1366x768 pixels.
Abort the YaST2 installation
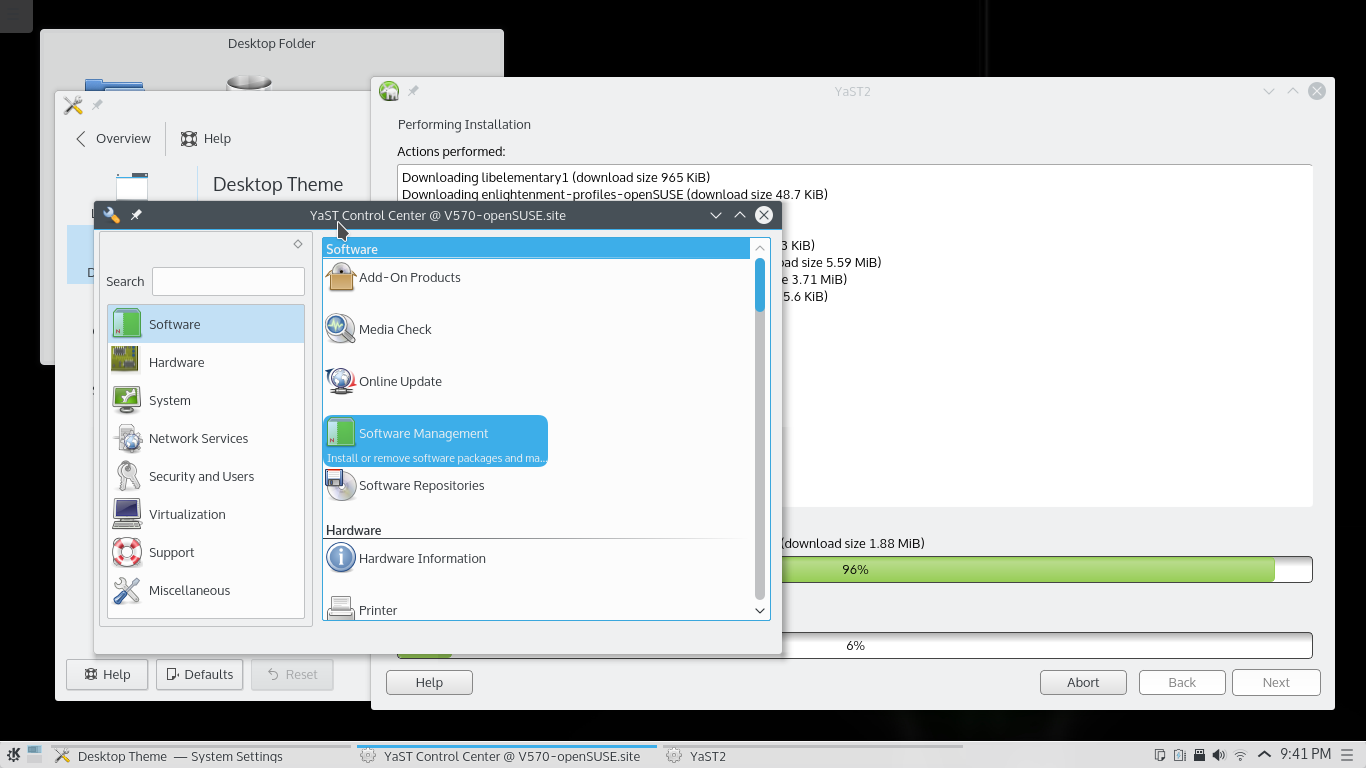(x=1083, y=682)
